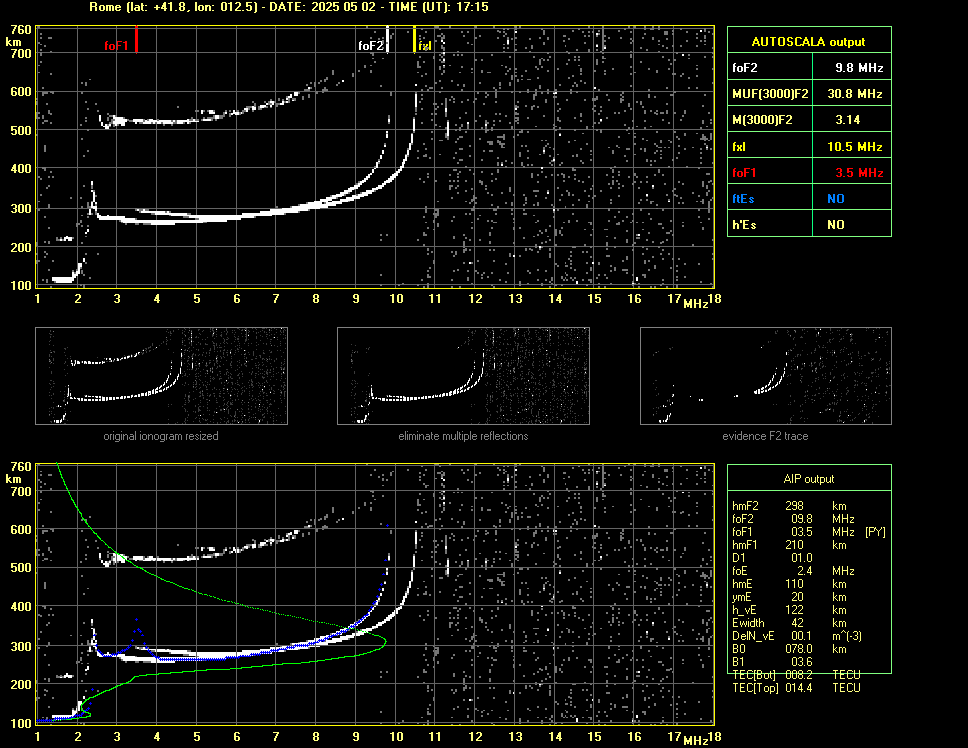
Task: Click the white foF2 marker on top ionogram
Action: (x=387, y=39)
